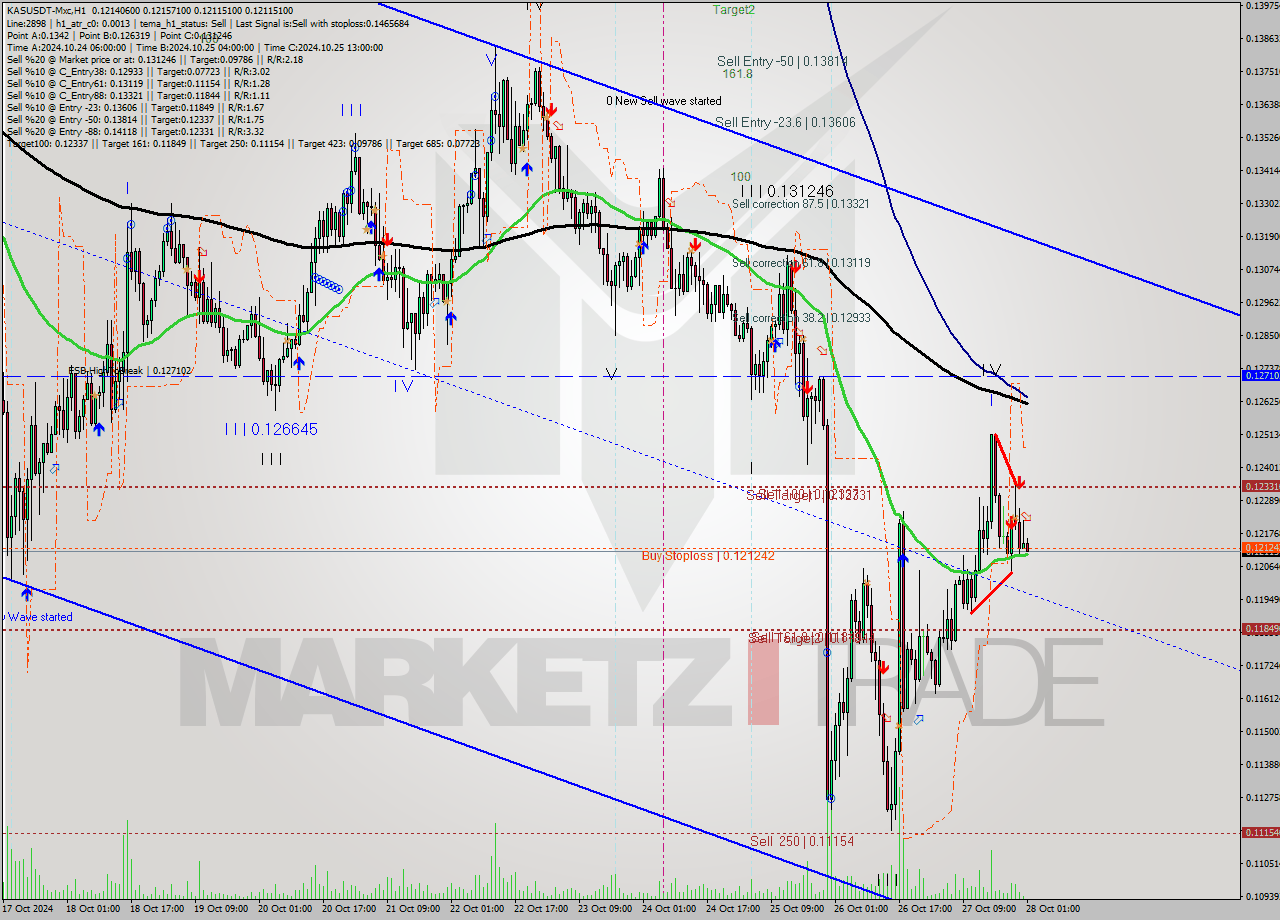Click the 0.11724 price scale value
The image size is (1280, 920).
[x=1262, y=666]
